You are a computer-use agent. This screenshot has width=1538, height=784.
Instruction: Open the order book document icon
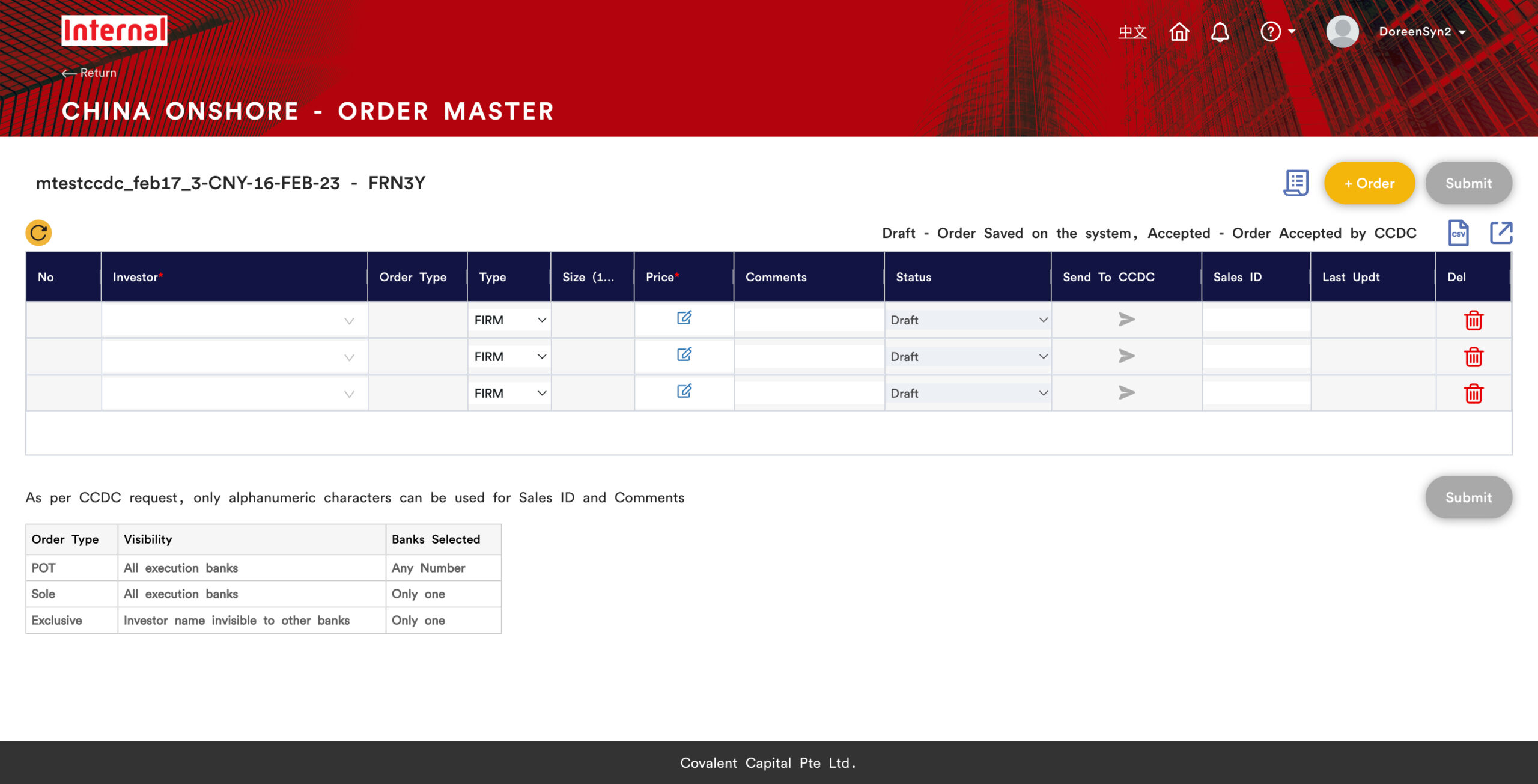coord(1296,183)
